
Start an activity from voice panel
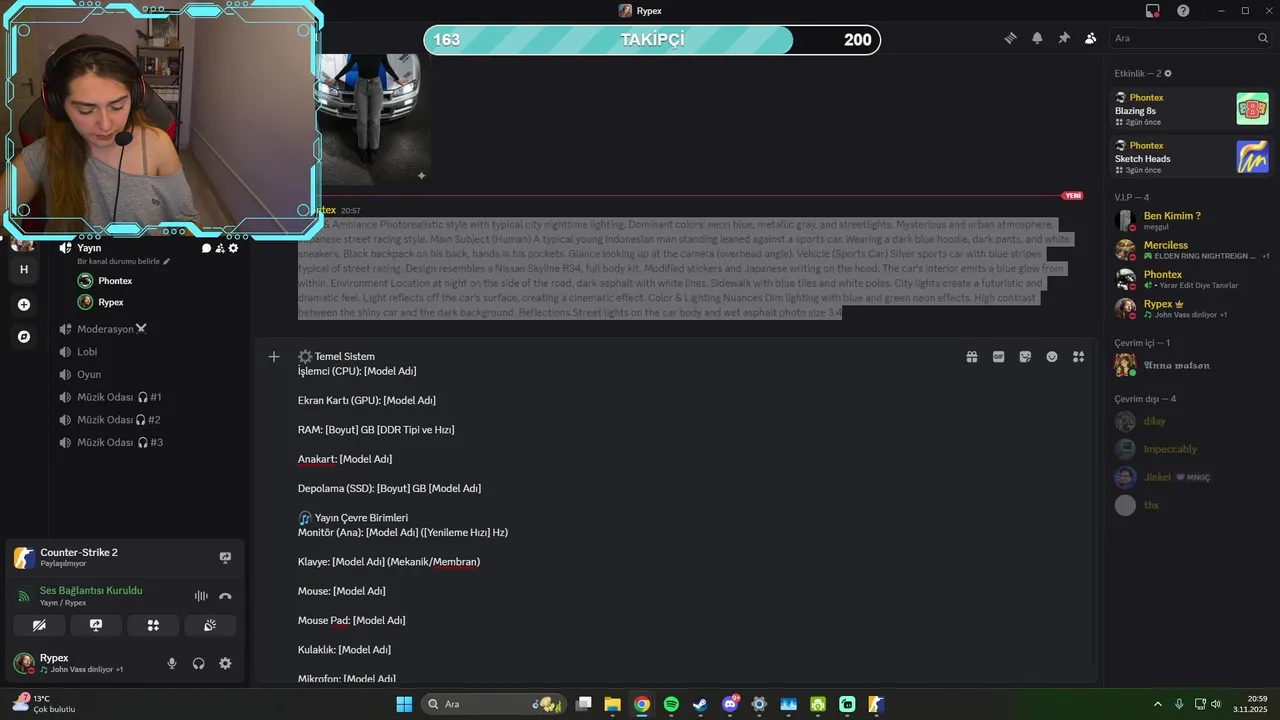pyautogui.click(x=153, y=625)
